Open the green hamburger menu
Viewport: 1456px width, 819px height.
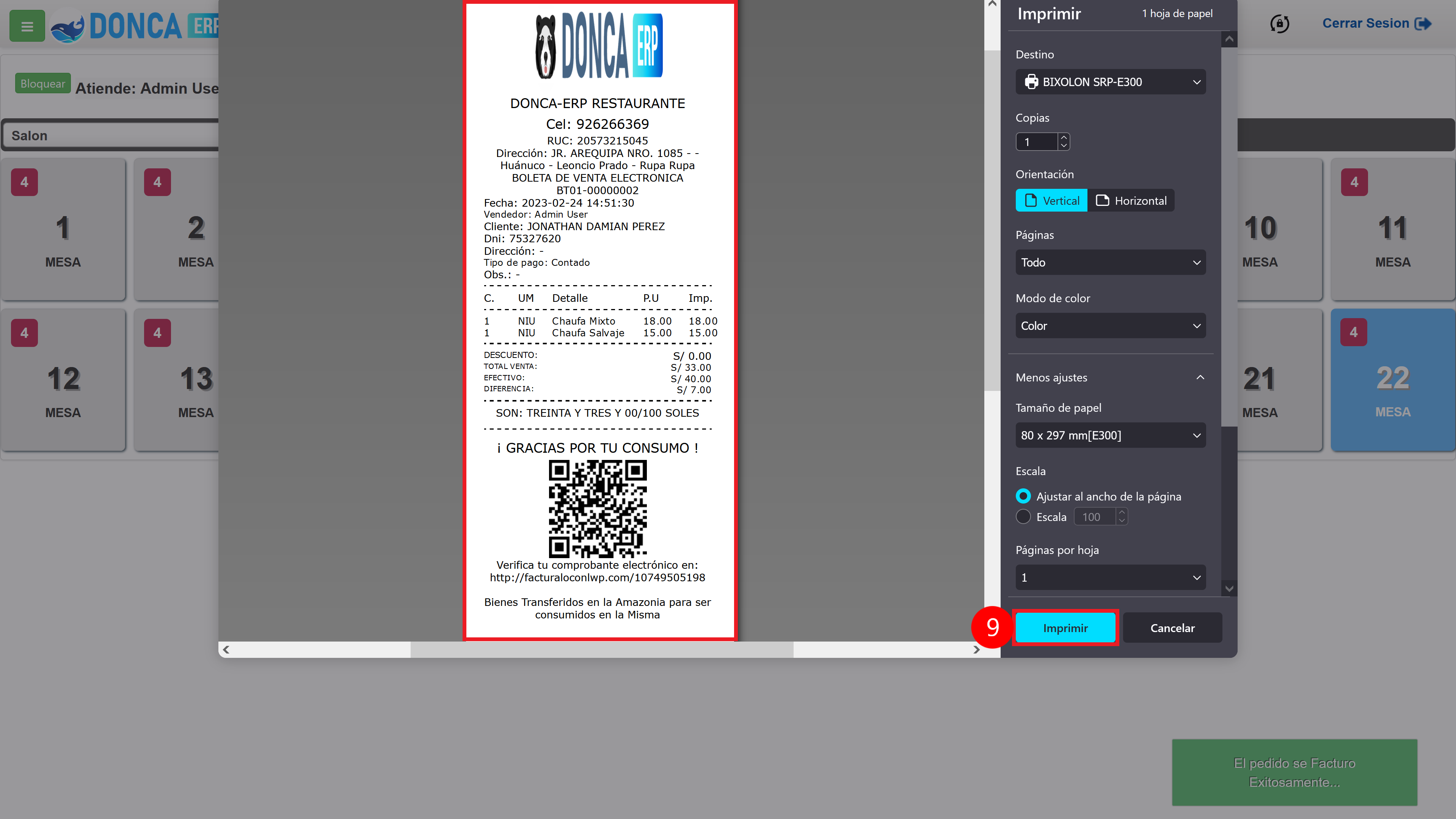click(27, 26)
